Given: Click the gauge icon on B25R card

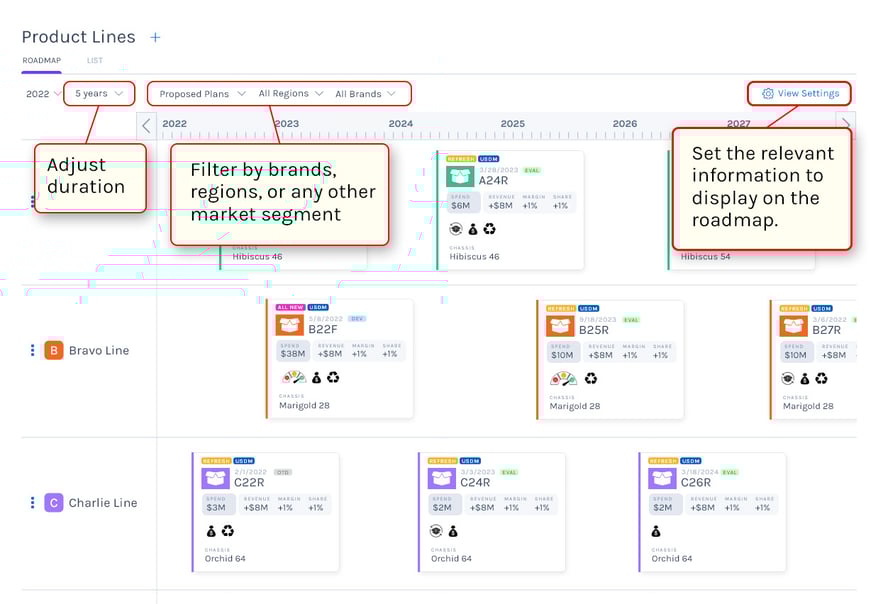Looking at the screenshot, I should coord(563,378).
